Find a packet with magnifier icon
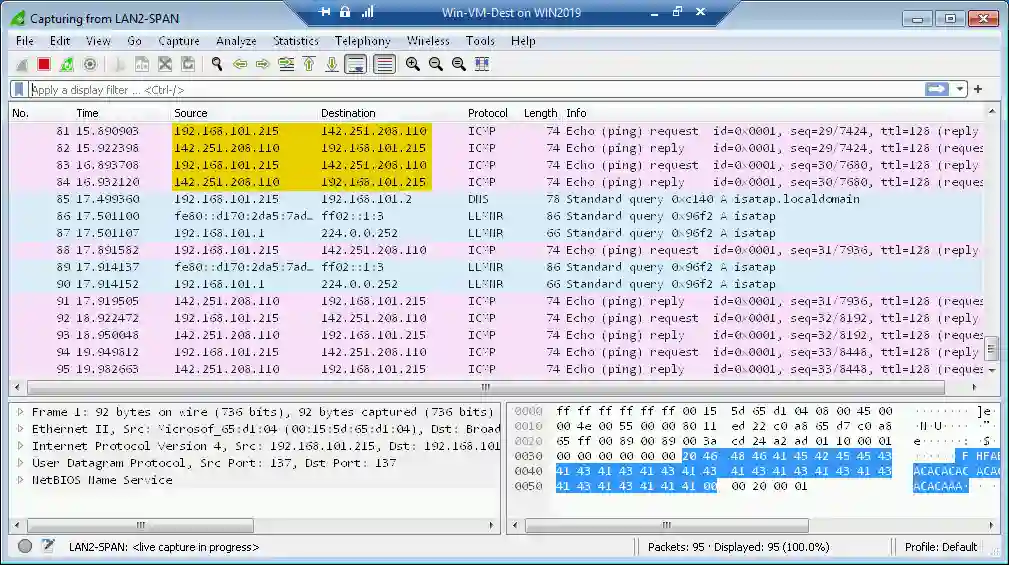1009x565 pixels. [217, 64]
